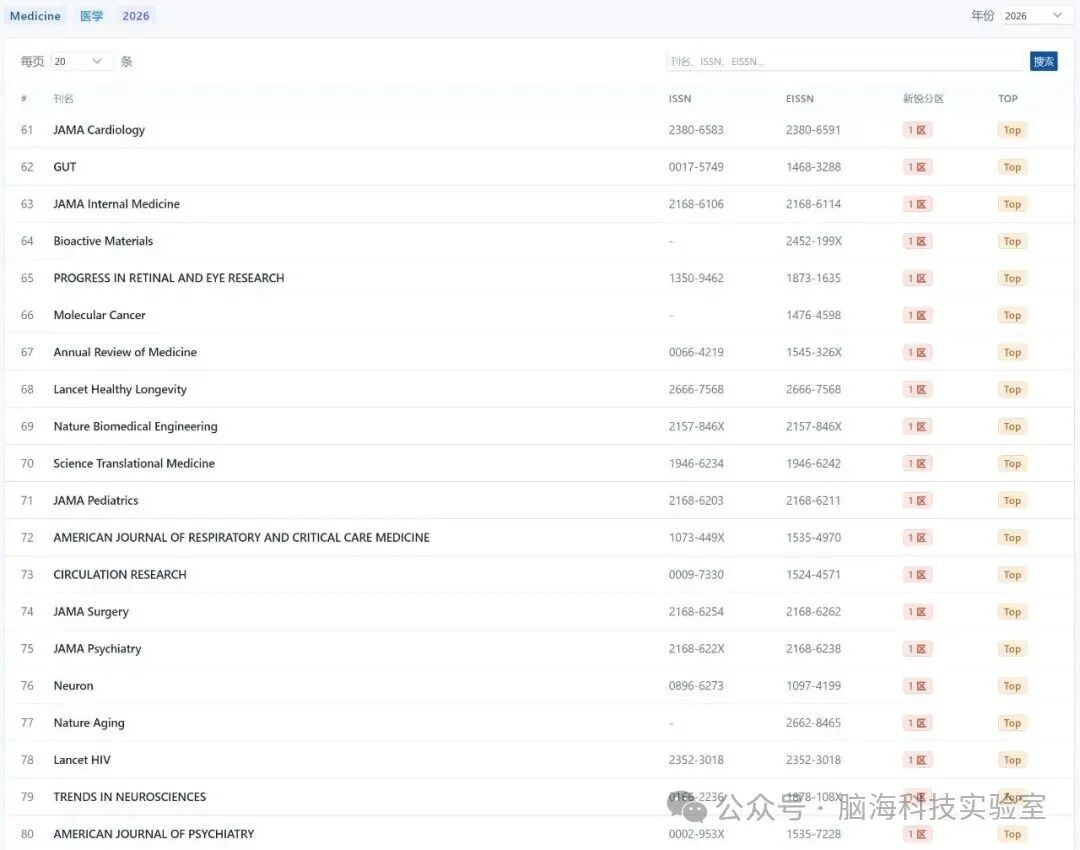1080x850 pixels.
Task: Click EISSN 1946-6242 cell
Action: pos(813,464)
